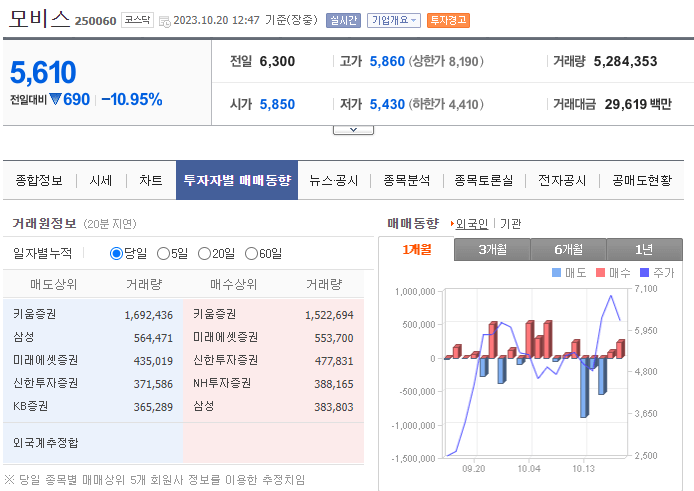Switch chart to 6개월 period
The height and width of the screenshot is (491, 694).
[x=568, y=250]
